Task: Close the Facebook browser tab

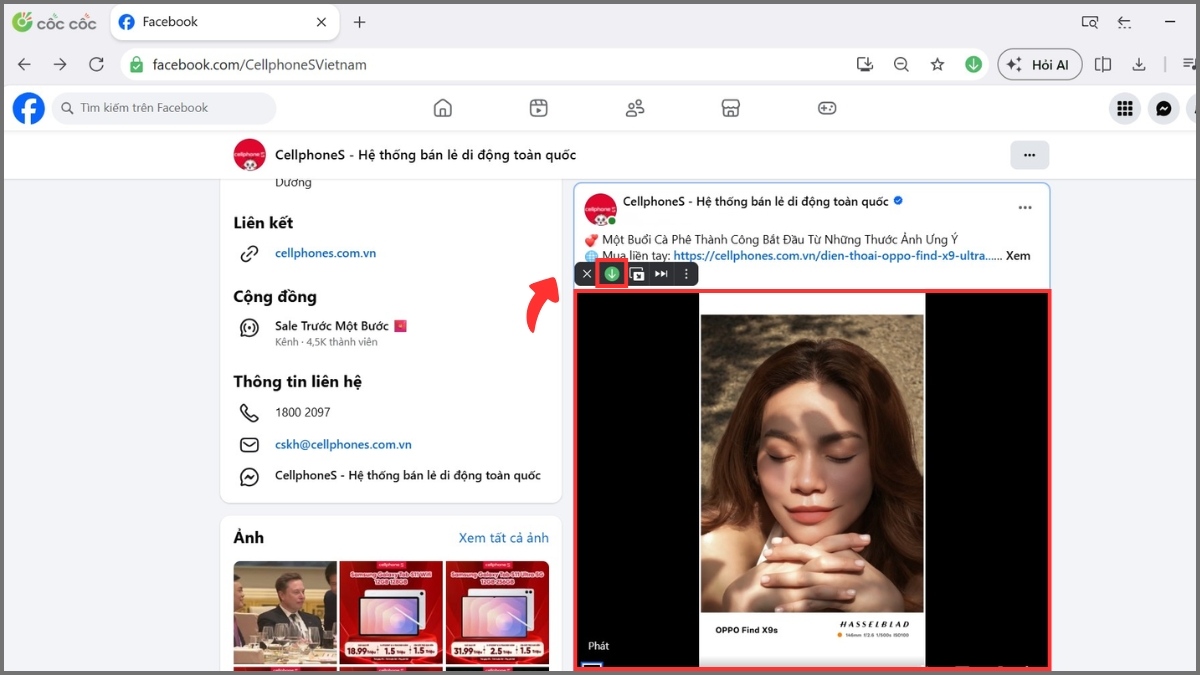Action: tap(322, 22)
